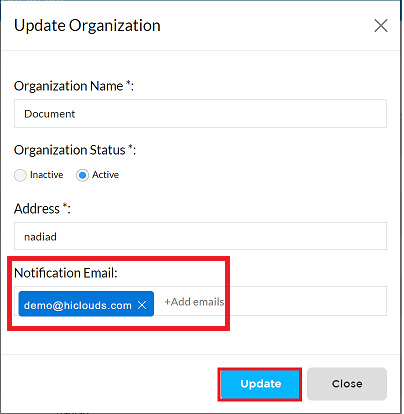This screenshot has height=414, width=404.
Task: Remove the demo@hiclouds.com email with its X
Action: click(142, 305)
